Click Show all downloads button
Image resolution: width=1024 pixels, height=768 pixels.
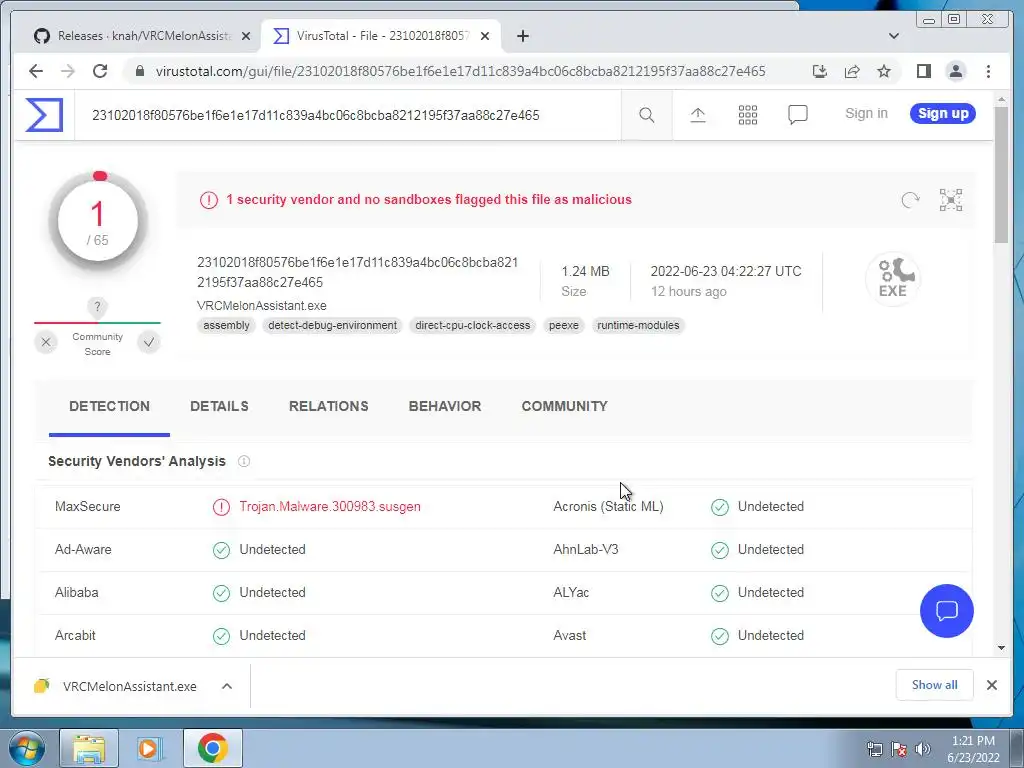[935, 684]
